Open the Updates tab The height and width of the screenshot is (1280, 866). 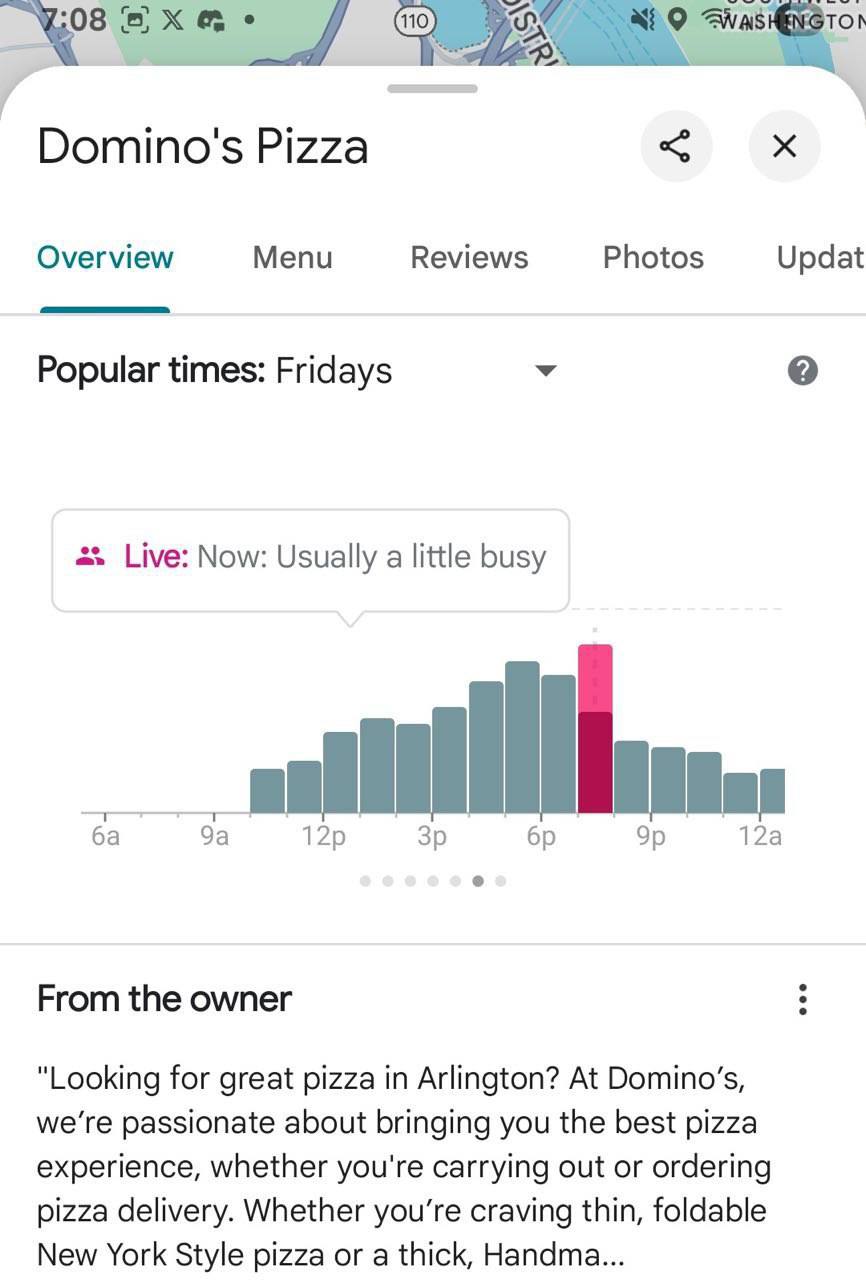[820, 257]
